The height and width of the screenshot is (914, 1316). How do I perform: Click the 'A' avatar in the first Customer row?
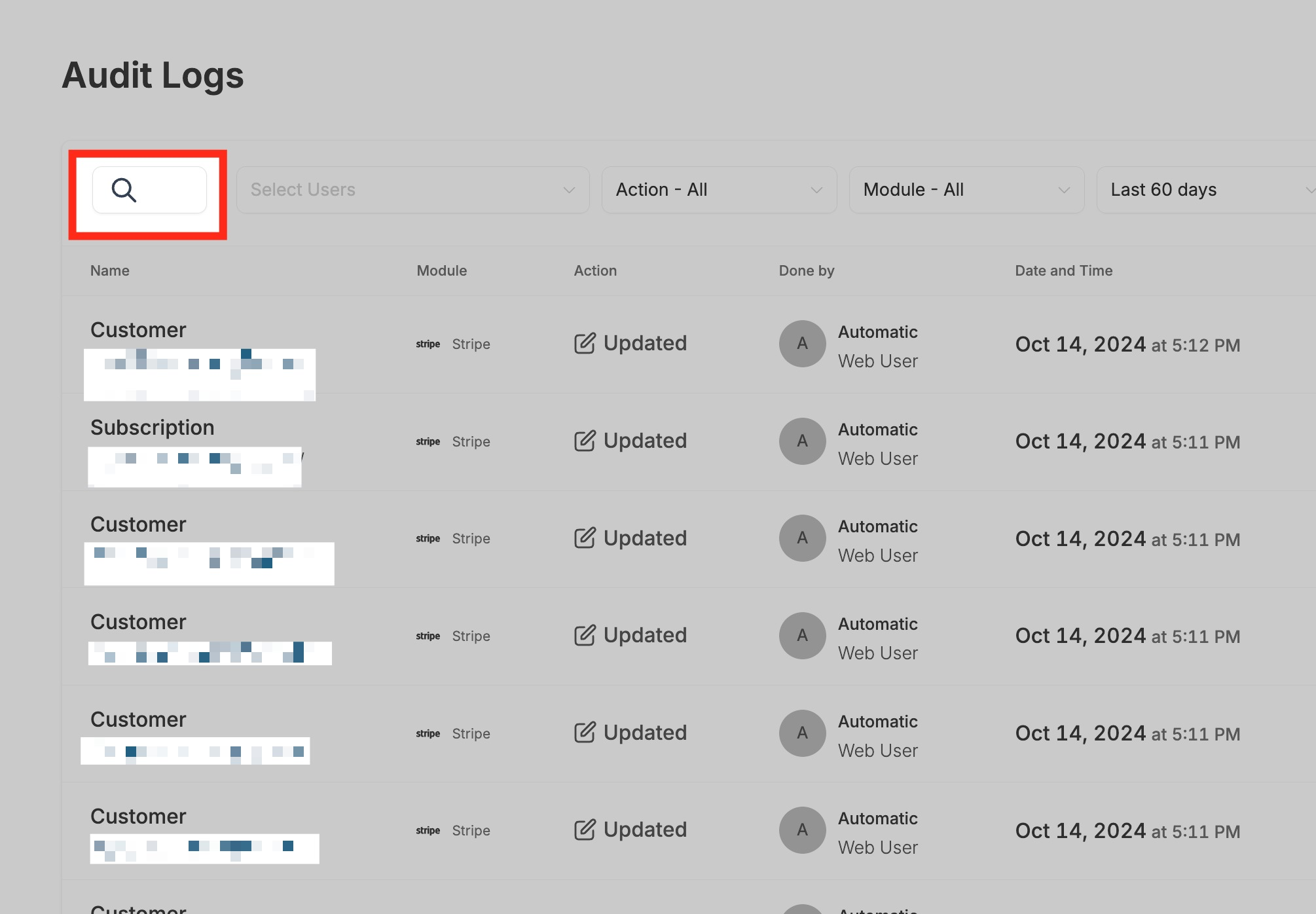[x=802, y=344]
